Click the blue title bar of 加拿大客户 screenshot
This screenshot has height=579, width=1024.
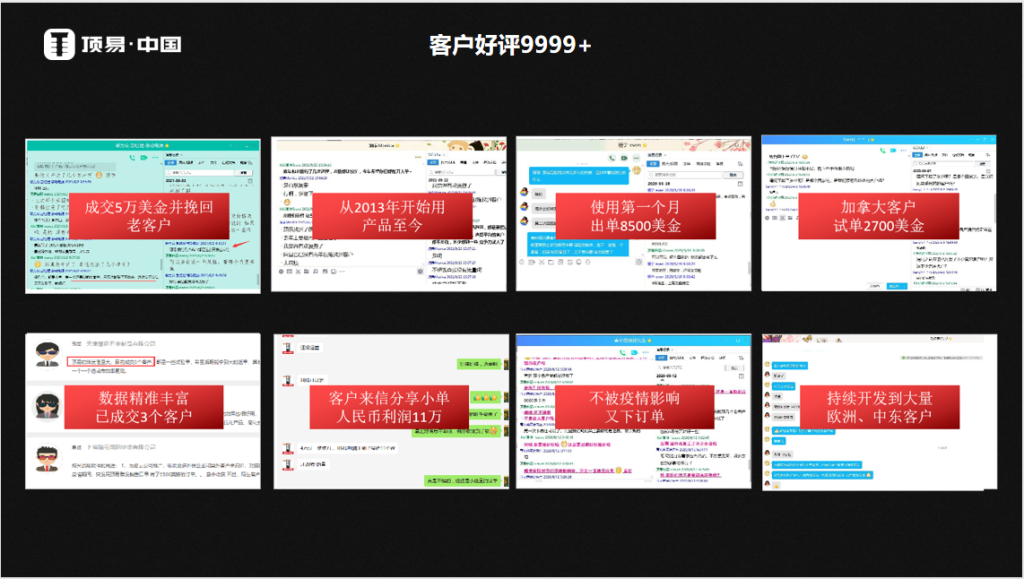877,141
